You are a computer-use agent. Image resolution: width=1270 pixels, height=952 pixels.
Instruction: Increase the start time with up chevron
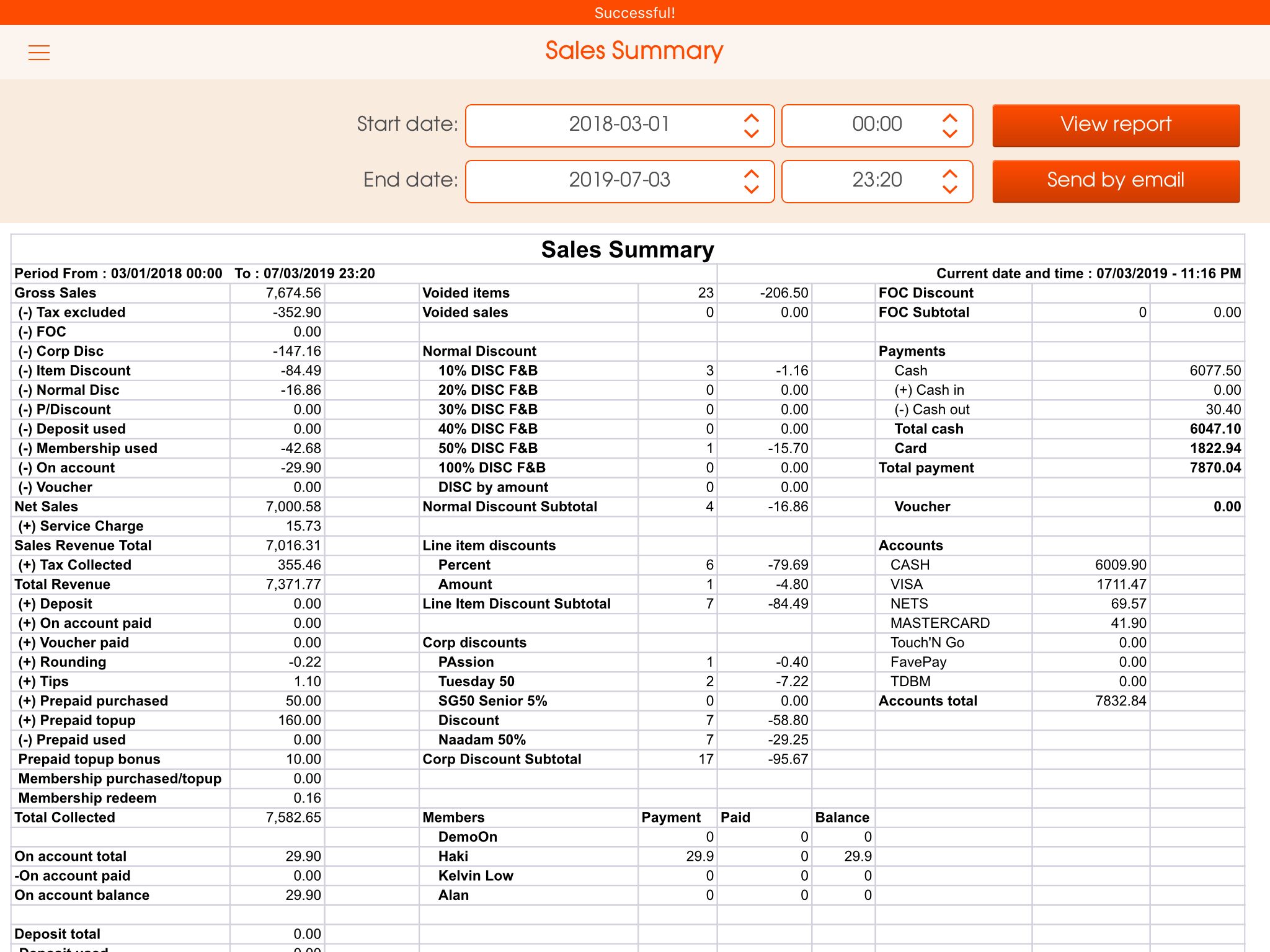coord(949,117)
